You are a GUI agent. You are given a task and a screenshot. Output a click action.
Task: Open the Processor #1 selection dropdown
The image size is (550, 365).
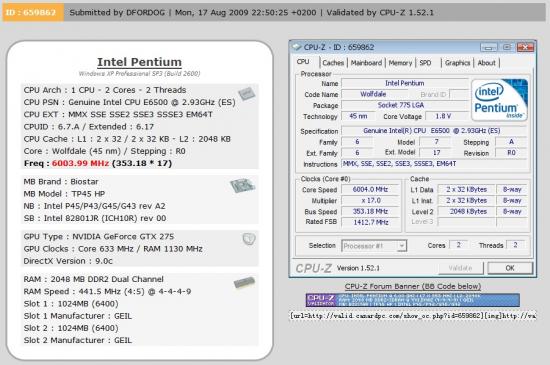[x=374, y=246]
